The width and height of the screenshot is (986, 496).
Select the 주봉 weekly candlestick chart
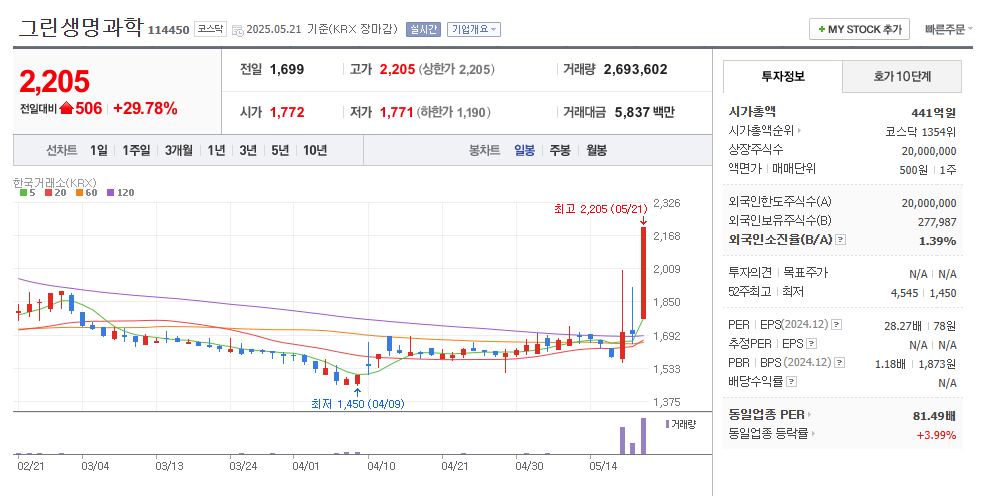[560, 150]
